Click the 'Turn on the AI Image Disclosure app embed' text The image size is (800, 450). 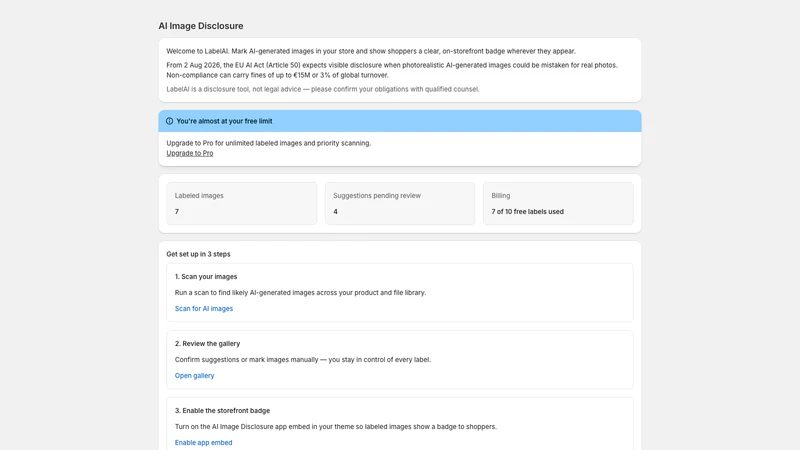coord(335,427)
